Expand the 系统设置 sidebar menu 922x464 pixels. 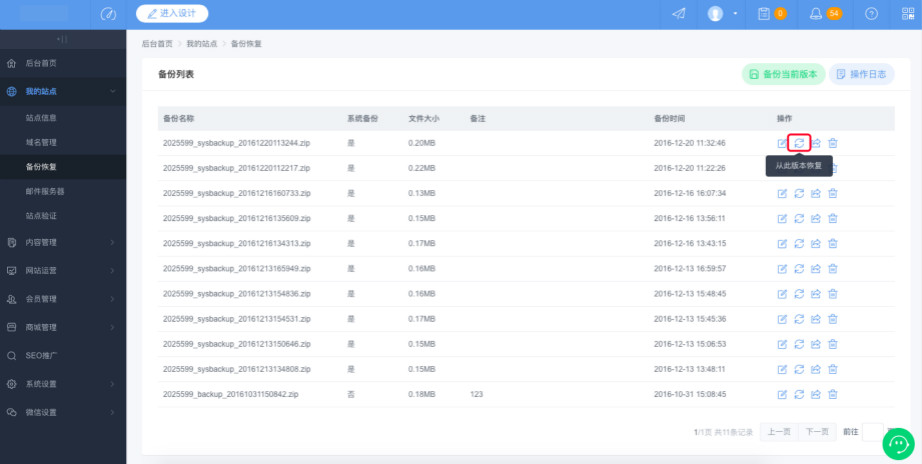[63, 384]
